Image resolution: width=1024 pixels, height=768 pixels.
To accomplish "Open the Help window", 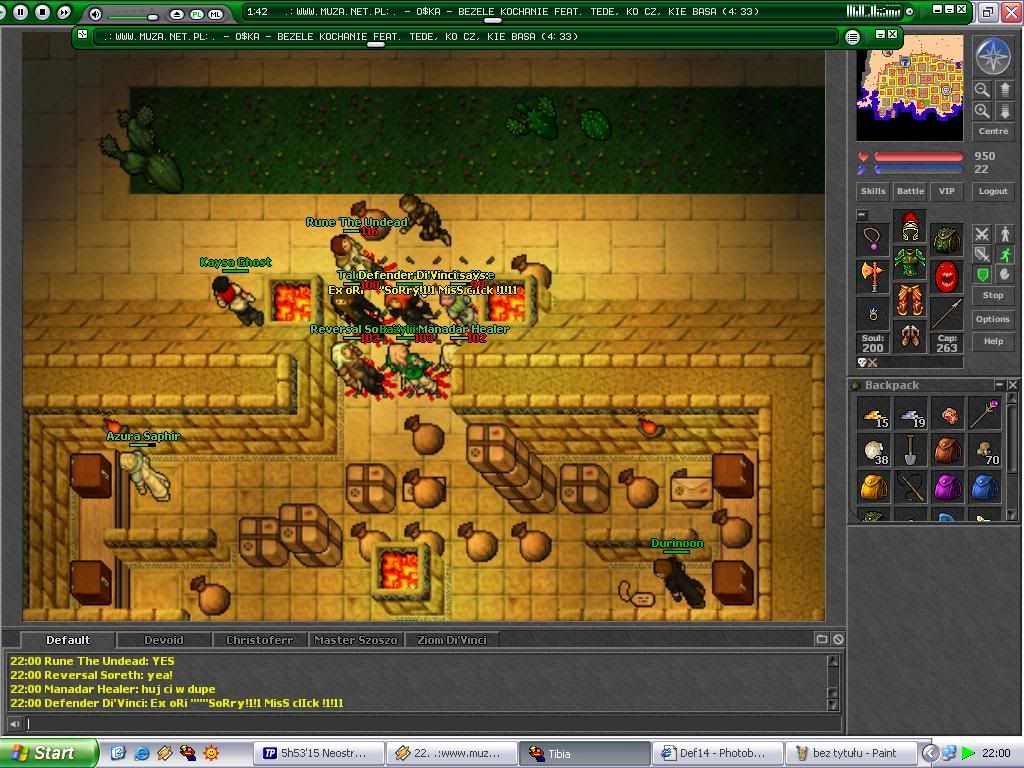I will 993,341.
